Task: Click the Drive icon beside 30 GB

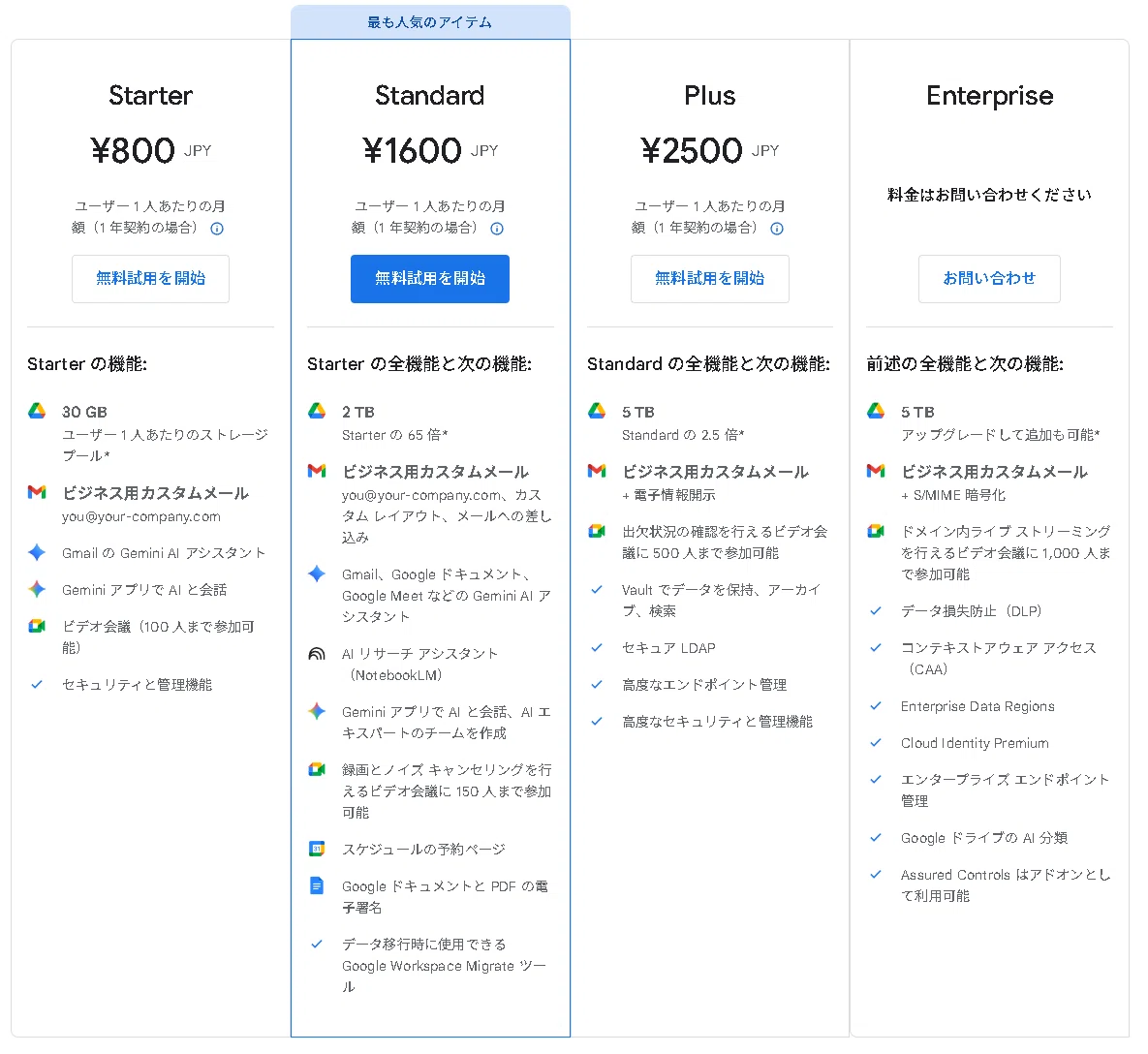Action: coord(37,412)
